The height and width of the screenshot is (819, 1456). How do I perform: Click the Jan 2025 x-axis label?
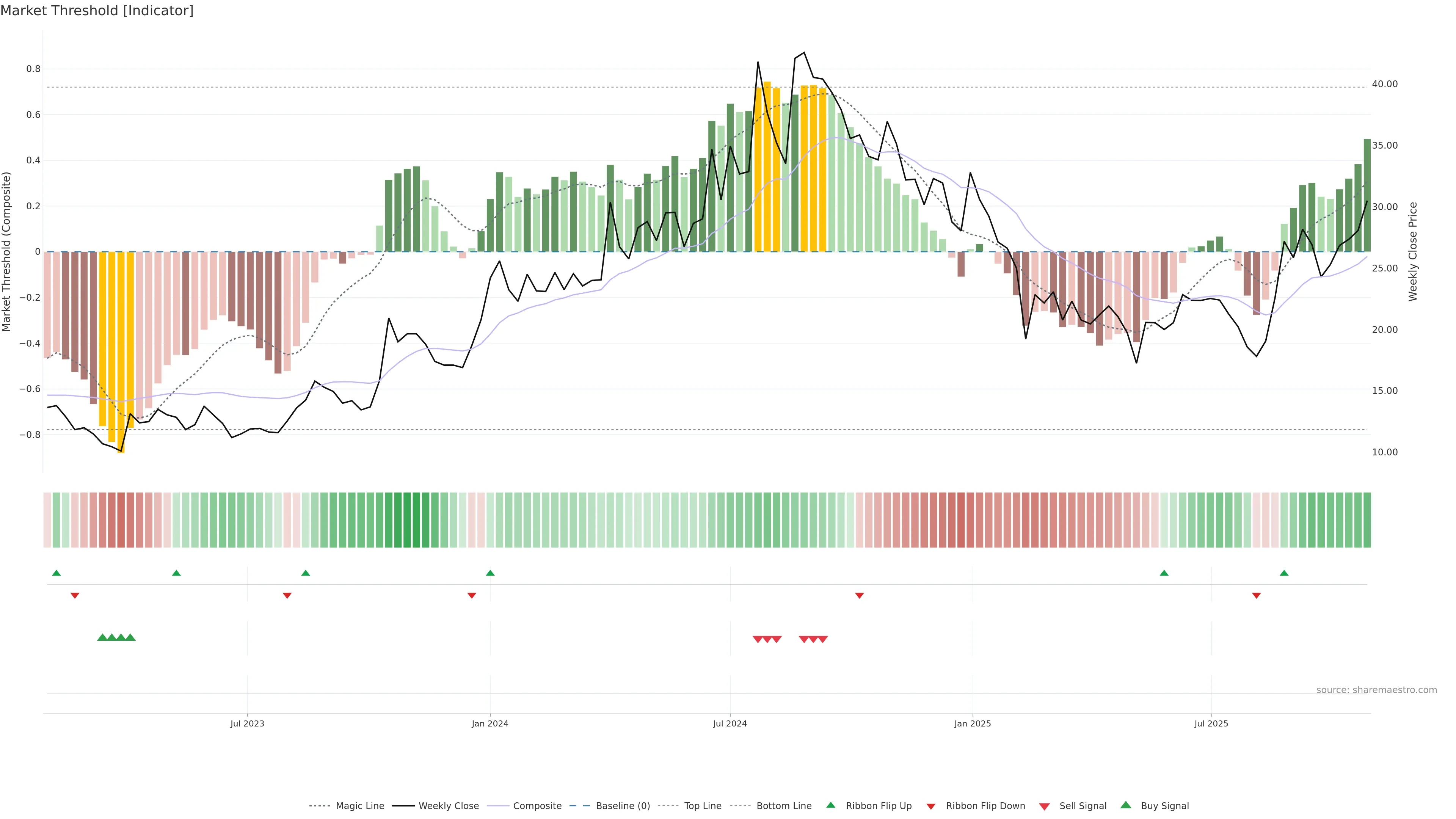coord(972,723)
